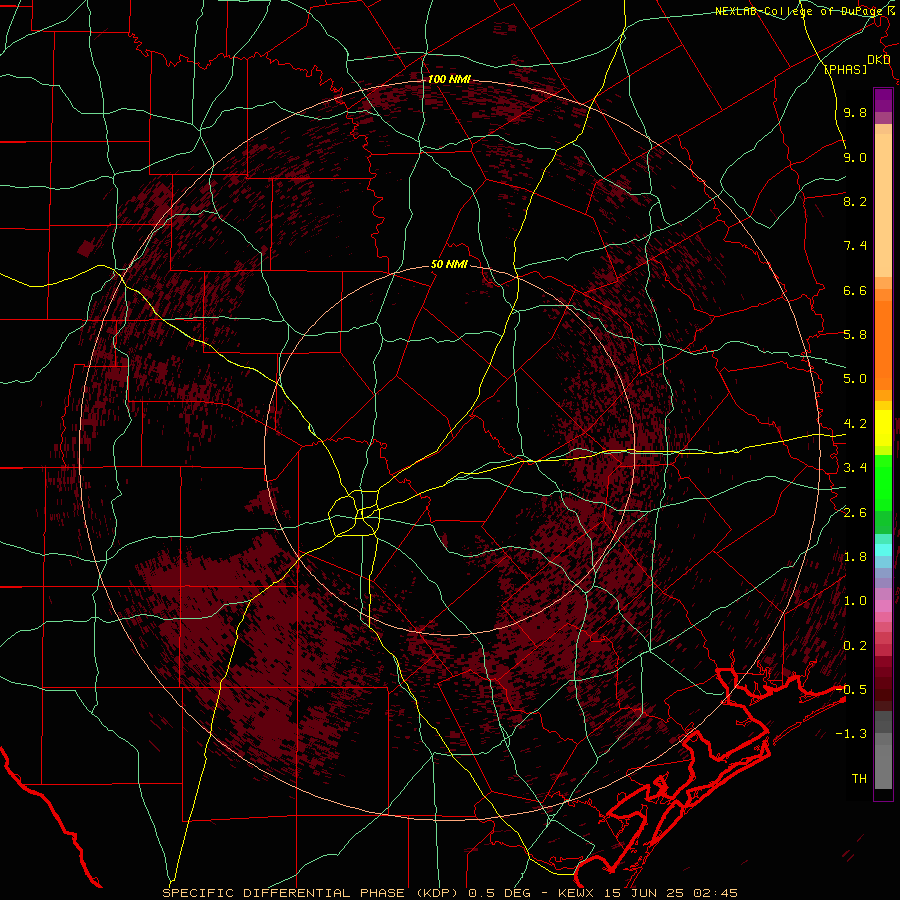Click the 5.8 scale label
The width and height of the screenshot is (900, 900).
(x=855, y=335)
